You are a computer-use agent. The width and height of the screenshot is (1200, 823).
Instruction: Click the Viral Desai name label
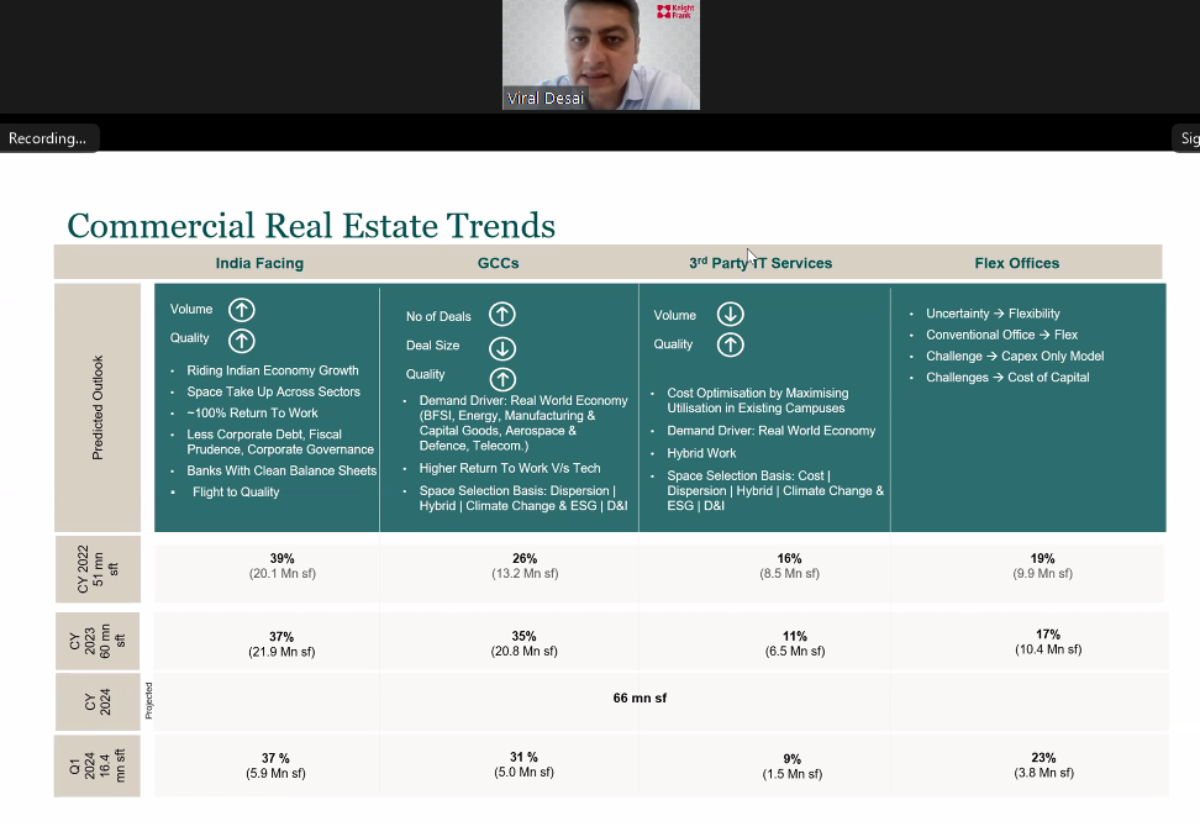(545, 98)
